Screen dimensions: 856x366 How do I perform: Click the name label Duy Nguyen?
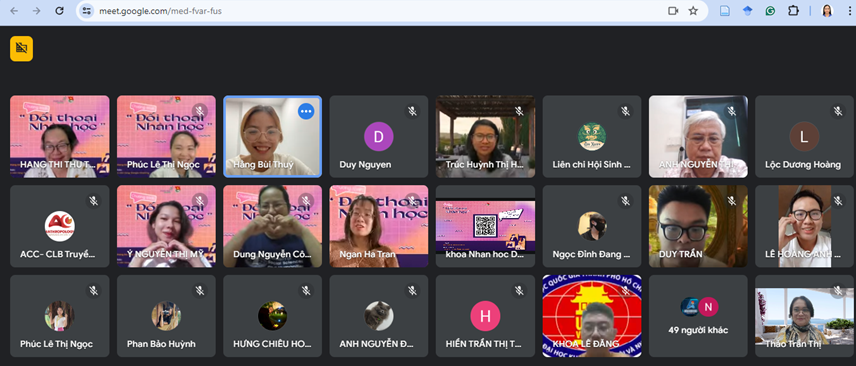365,164
